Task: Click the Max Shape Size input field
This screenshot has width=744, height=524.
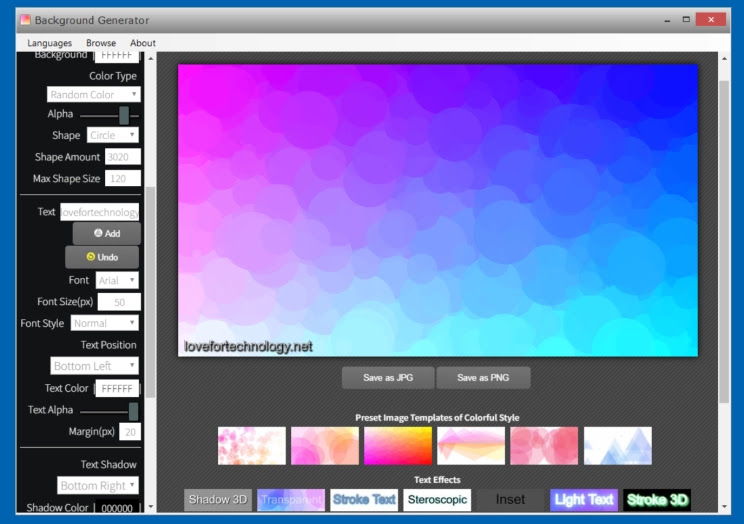Action: tap(122, 178)
